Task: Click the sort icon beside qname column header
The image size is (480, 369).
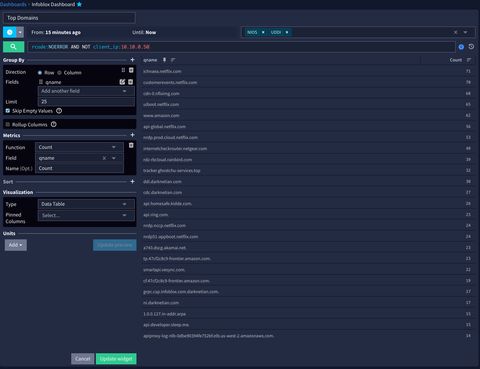Action: [173, 60]
